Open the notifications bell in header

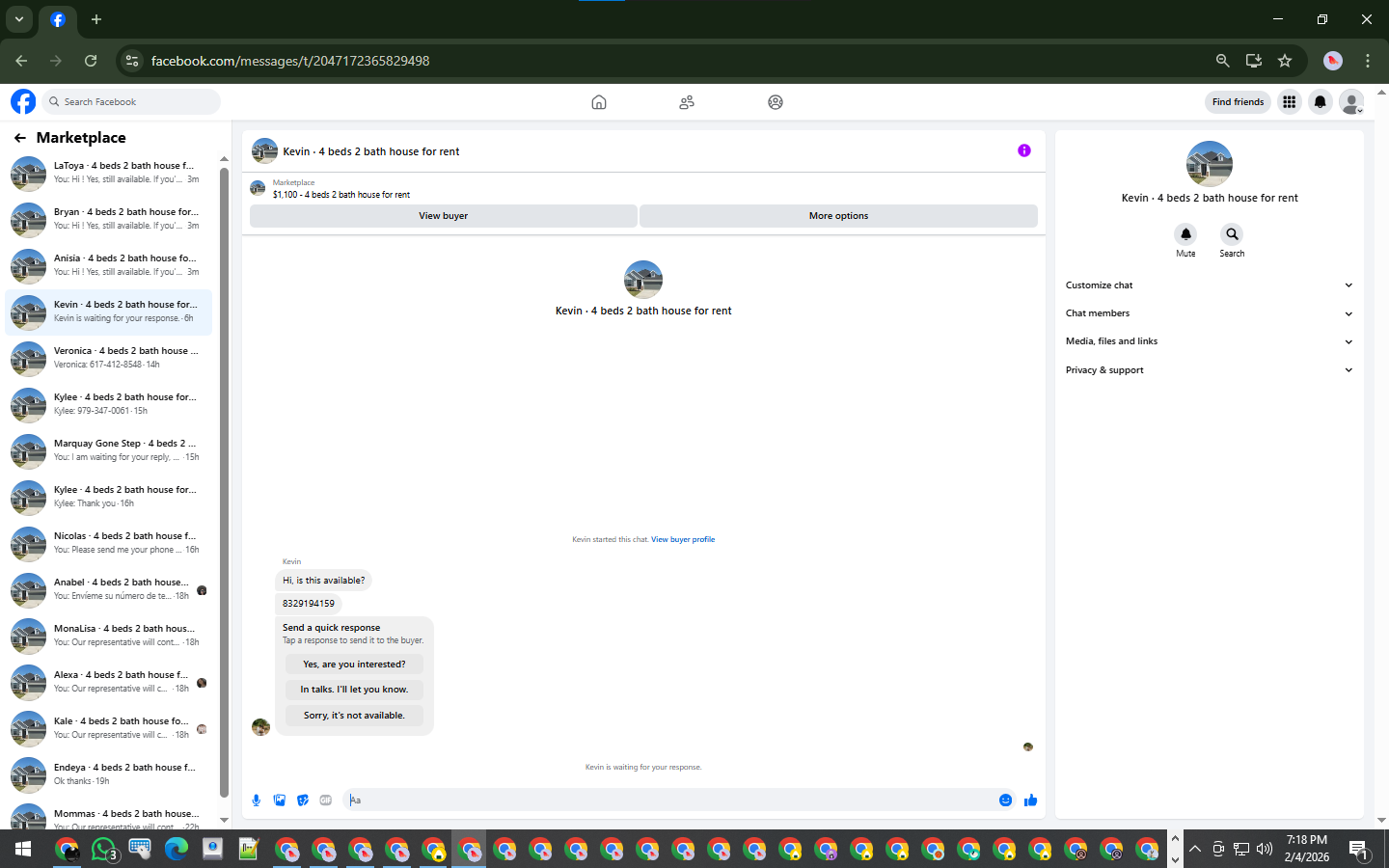tap(1321, 101)
